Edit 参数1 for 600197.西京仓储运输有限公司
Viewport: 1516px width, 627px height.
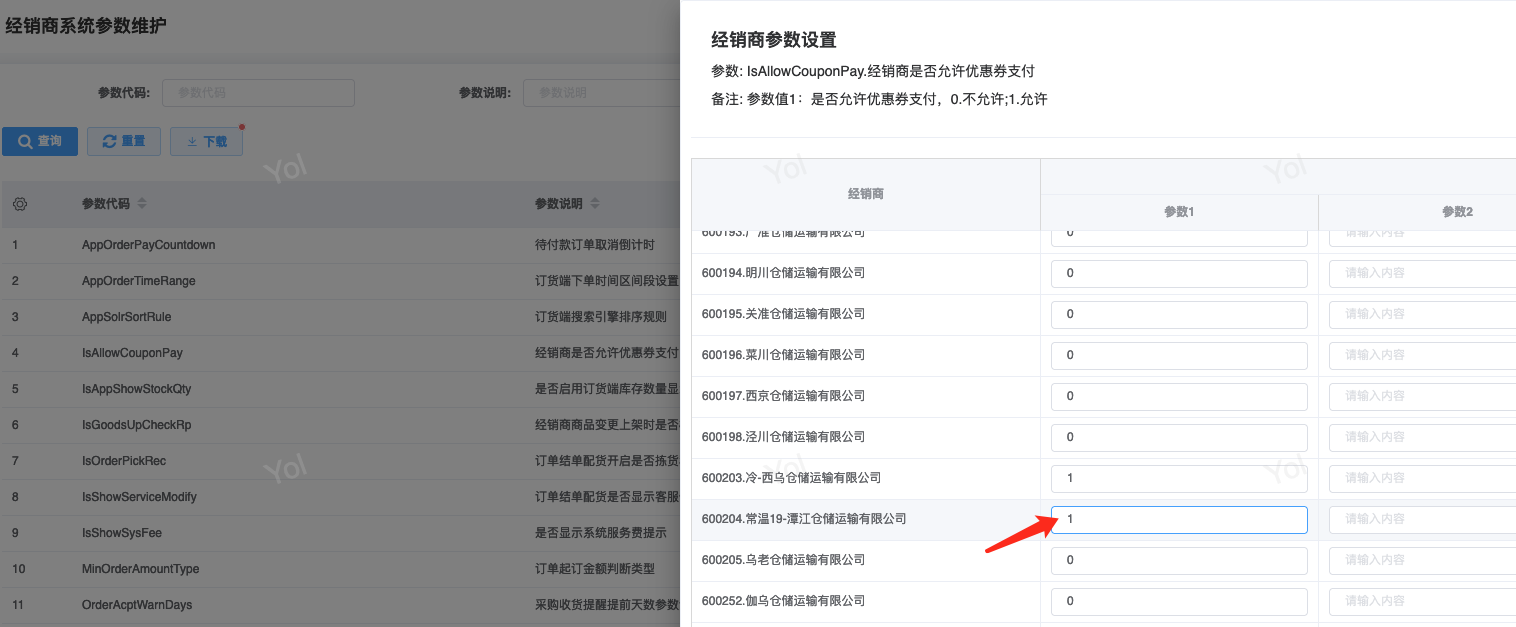click(x=1179, y=396)
